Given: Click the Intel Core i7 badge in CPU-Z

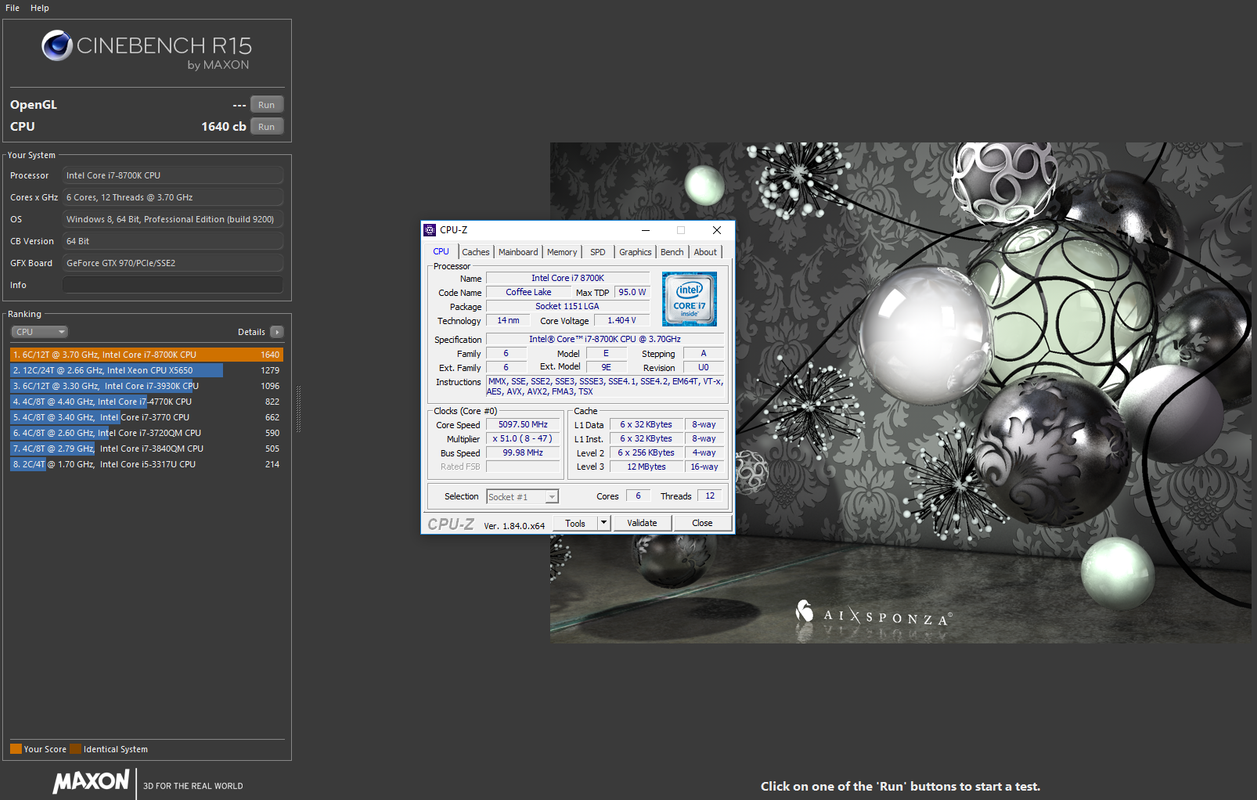Looking at the screenshot, I should pos(689,299).
